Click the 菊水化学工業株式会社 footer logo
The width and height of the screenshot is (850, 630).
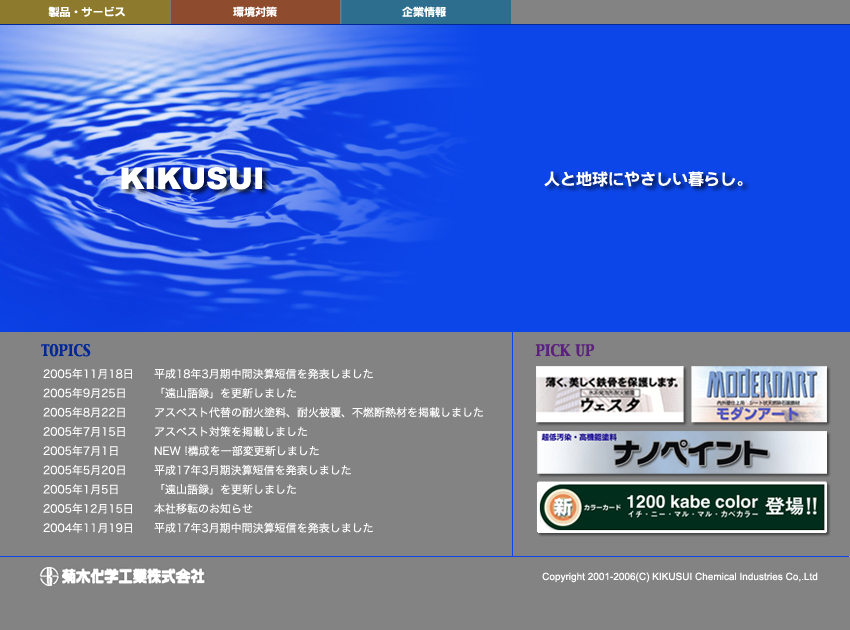coord(122,576)
